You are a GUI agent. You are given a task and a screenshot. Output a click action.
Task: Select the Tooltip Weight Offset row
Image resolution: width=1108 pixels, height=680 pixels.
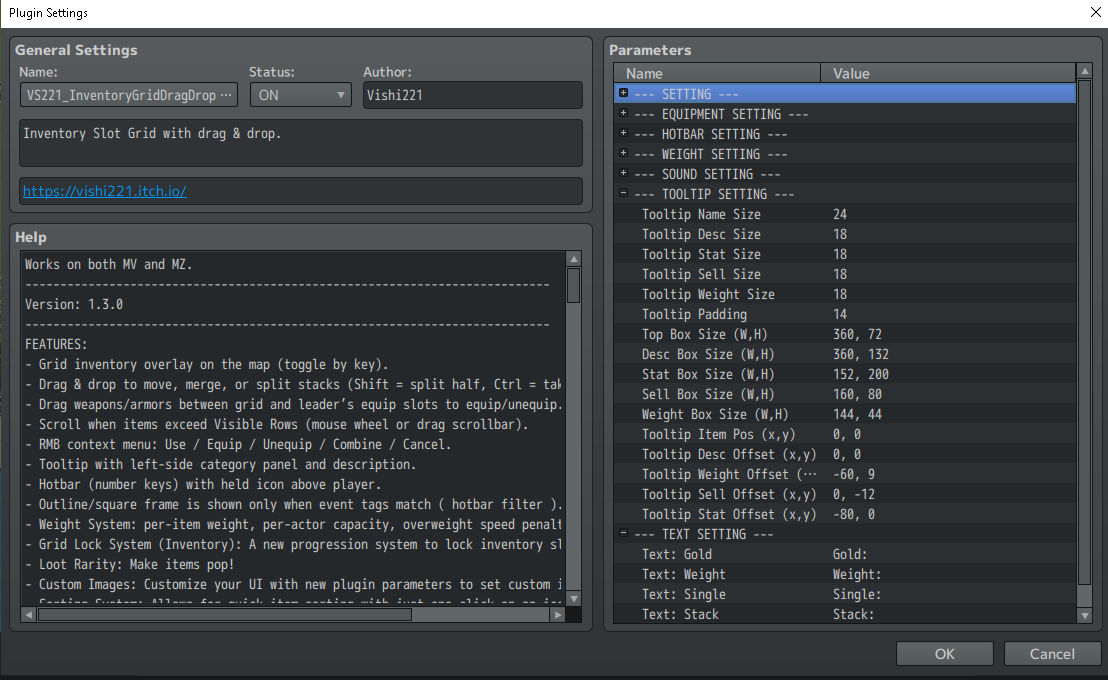coord(844,474)
